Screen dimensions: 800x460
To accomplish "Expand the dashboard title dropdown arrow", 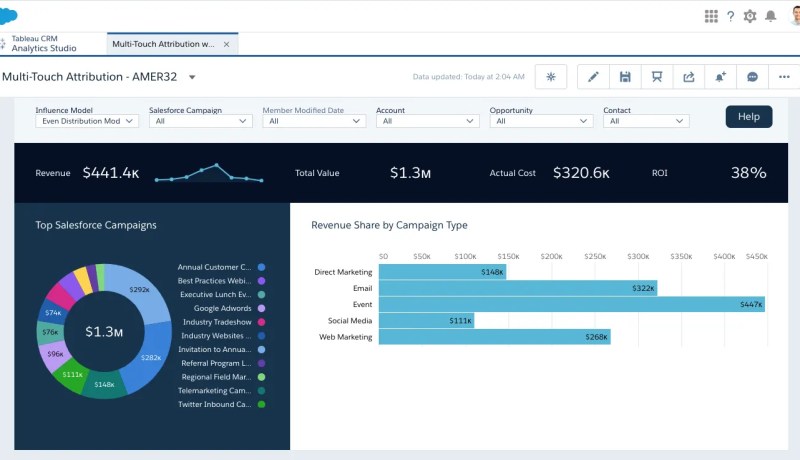I will (x=192, y=77).
